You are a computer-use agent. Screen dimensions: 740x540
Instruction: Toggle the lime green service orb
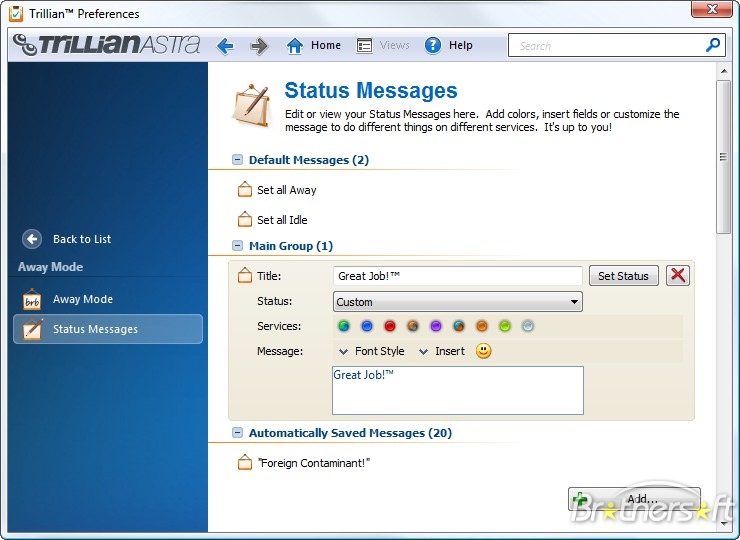(x=505, y=326)
